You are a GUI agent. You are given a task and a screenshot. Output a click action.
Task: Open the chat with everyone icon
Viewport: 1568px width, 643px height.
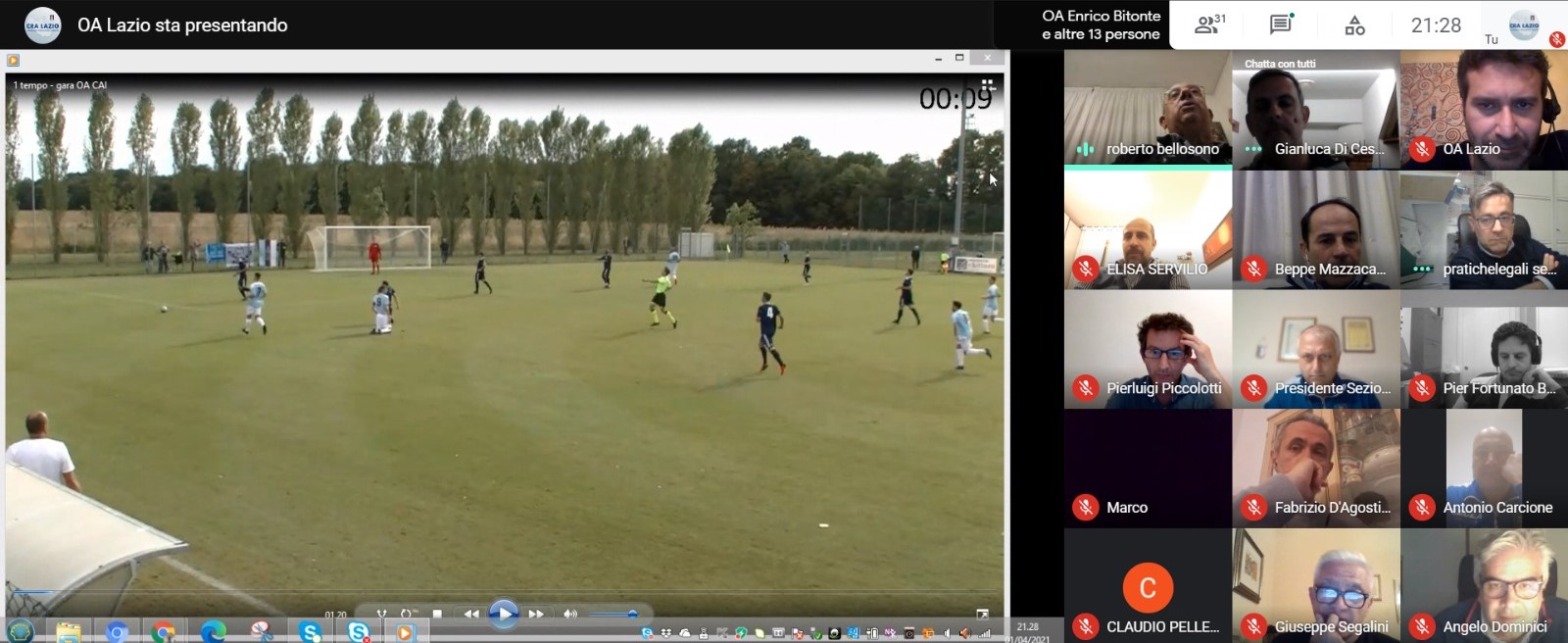(x=1281, y=25)
